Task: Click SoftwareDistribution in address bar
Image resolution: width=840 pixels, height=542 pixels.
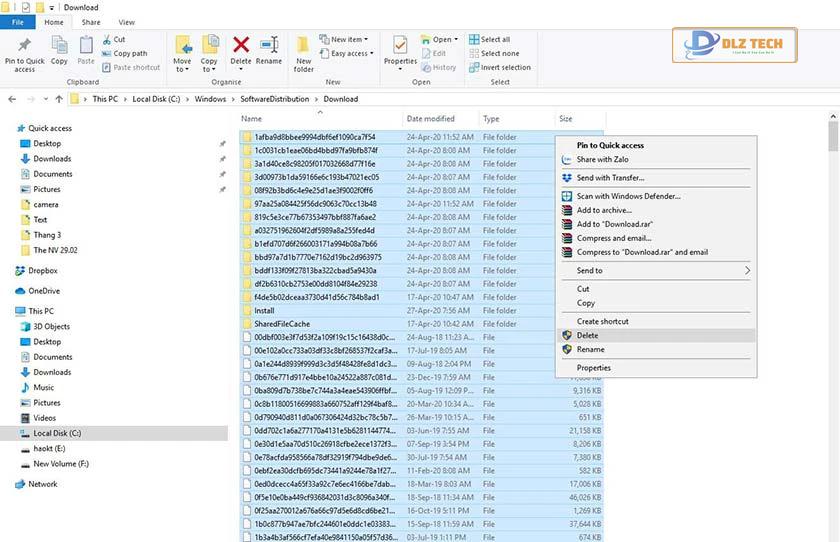Action: click(274, 99)
